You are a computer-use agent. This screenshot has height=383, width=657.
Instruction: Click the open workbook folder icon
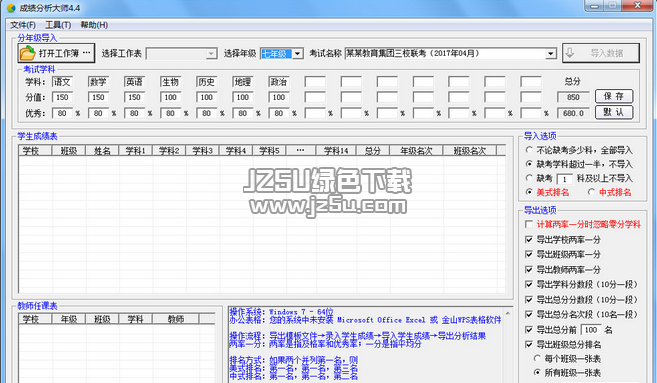[x=28, y=53]
